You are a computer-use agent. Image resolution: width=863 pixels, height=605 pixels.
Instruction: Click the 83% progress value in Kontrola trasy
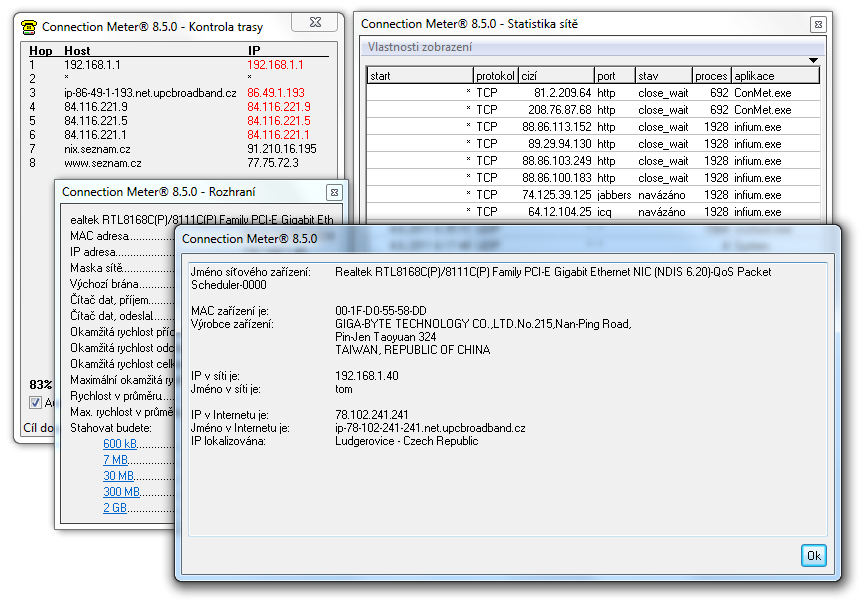click(x=41, y=384)
